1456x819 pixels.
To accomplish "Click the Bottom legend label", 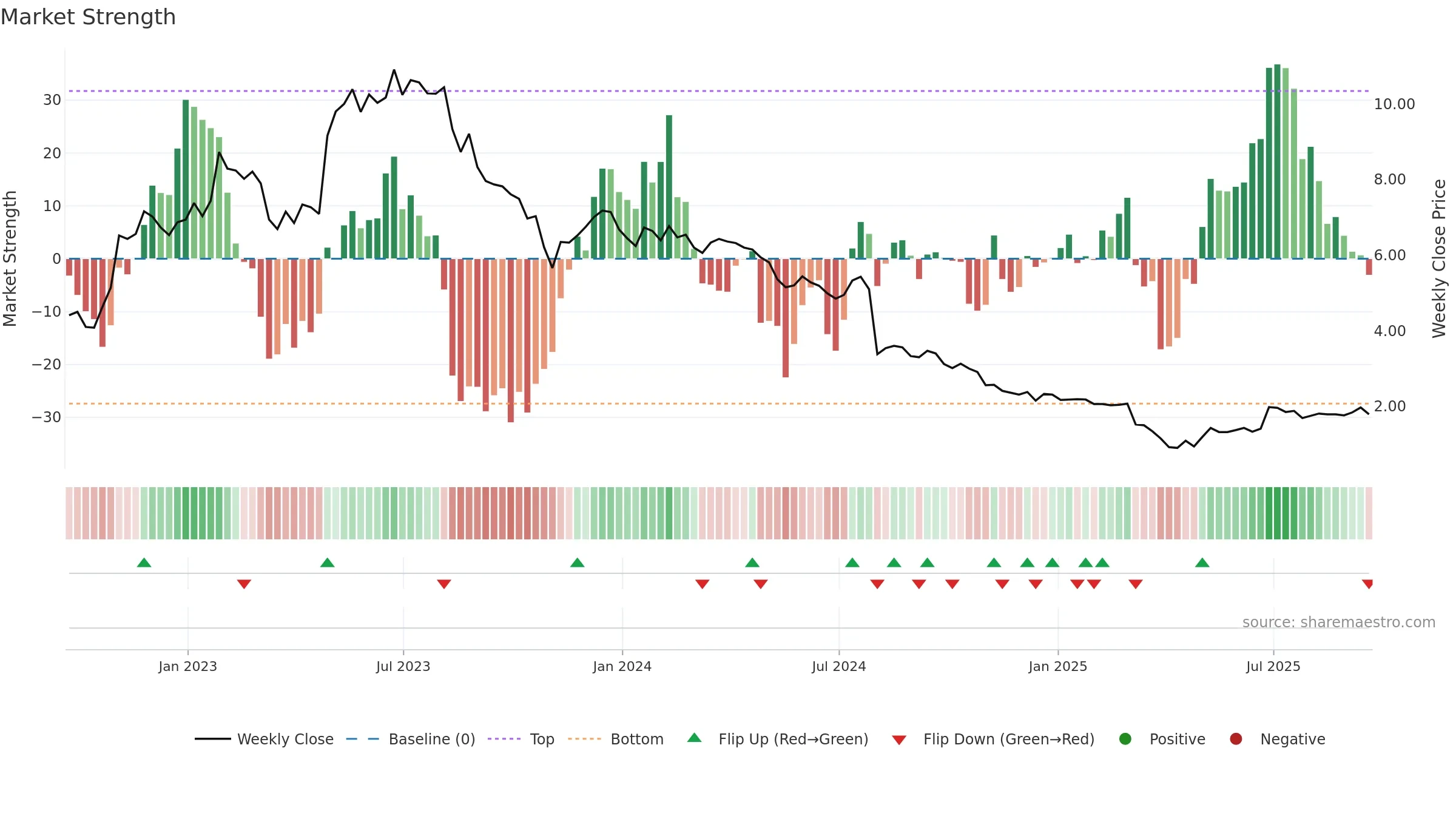I will (x=637, y=739).
